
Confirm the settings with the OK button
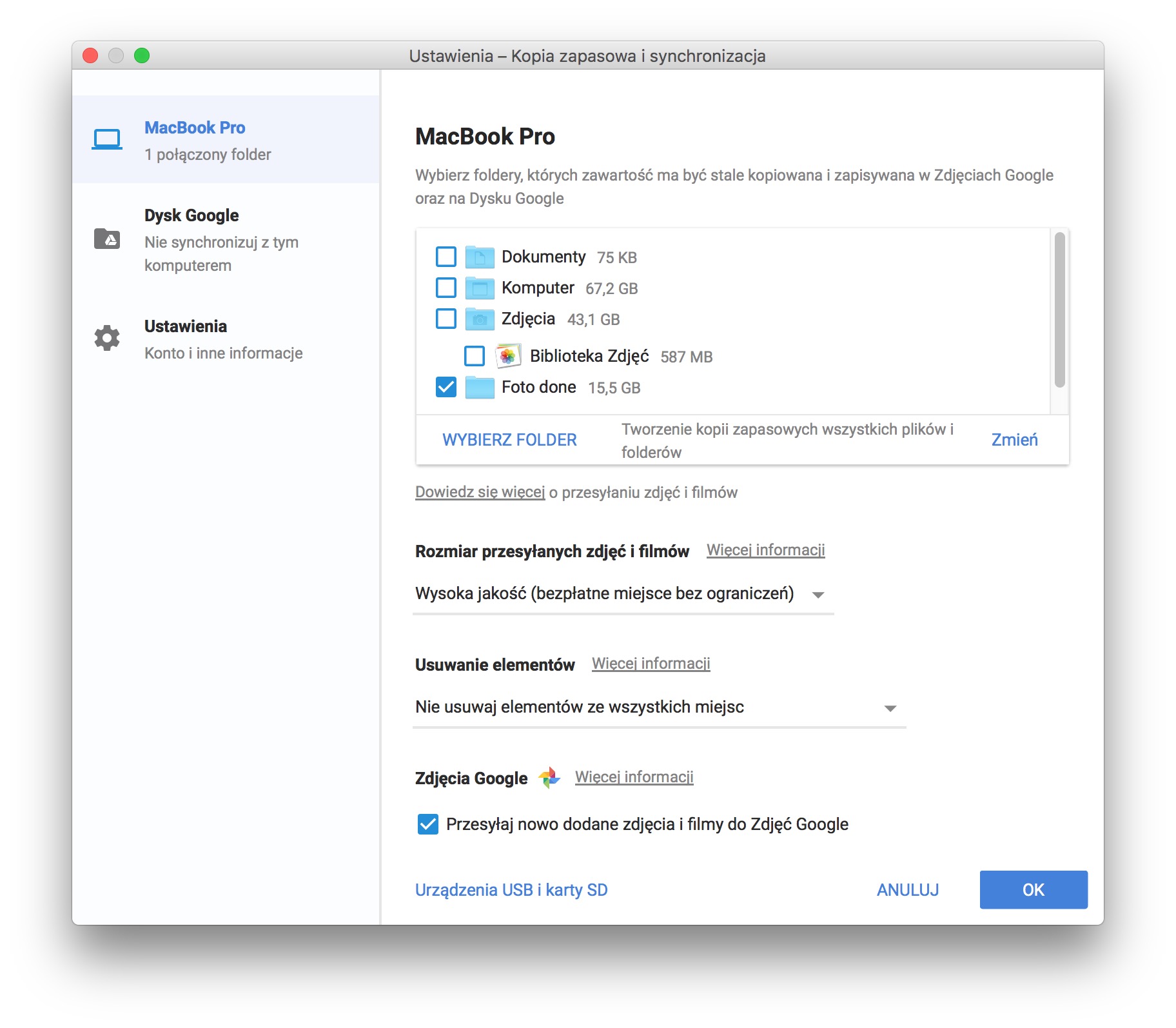coord(1034,890)
